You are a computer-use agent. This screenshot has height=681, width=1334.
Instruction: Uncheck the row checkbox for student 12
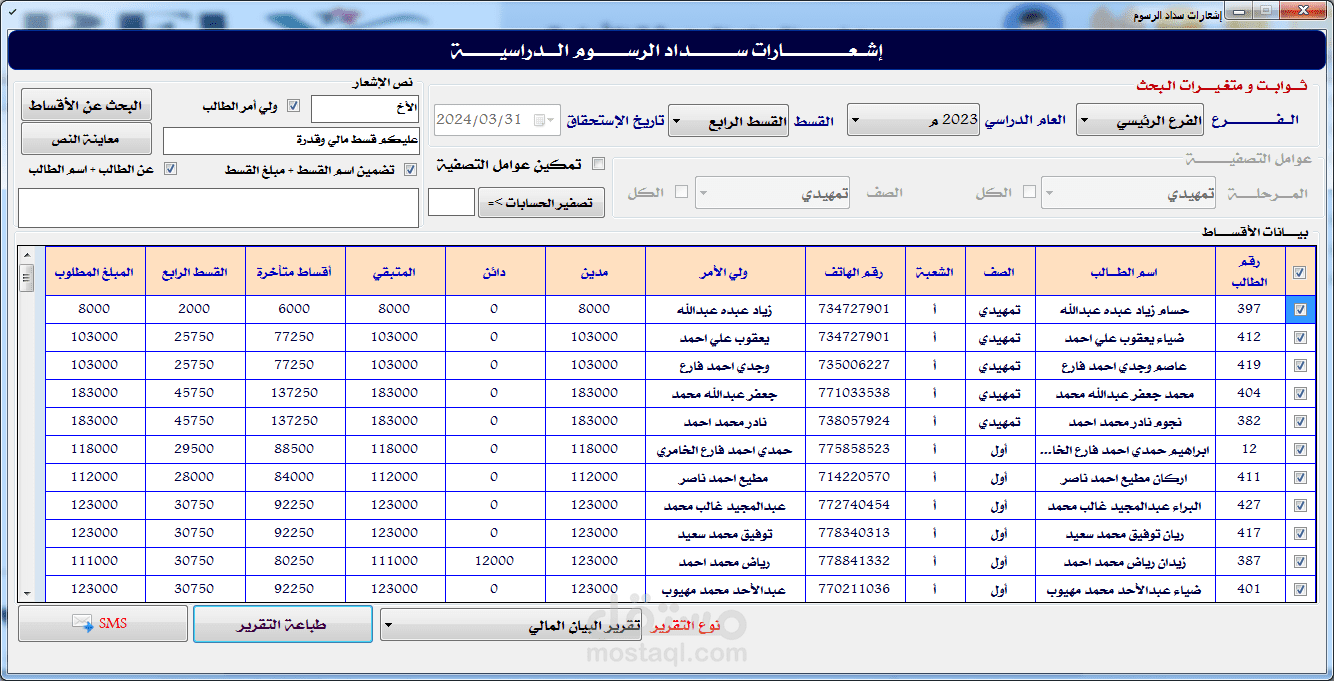point(1299,449)
